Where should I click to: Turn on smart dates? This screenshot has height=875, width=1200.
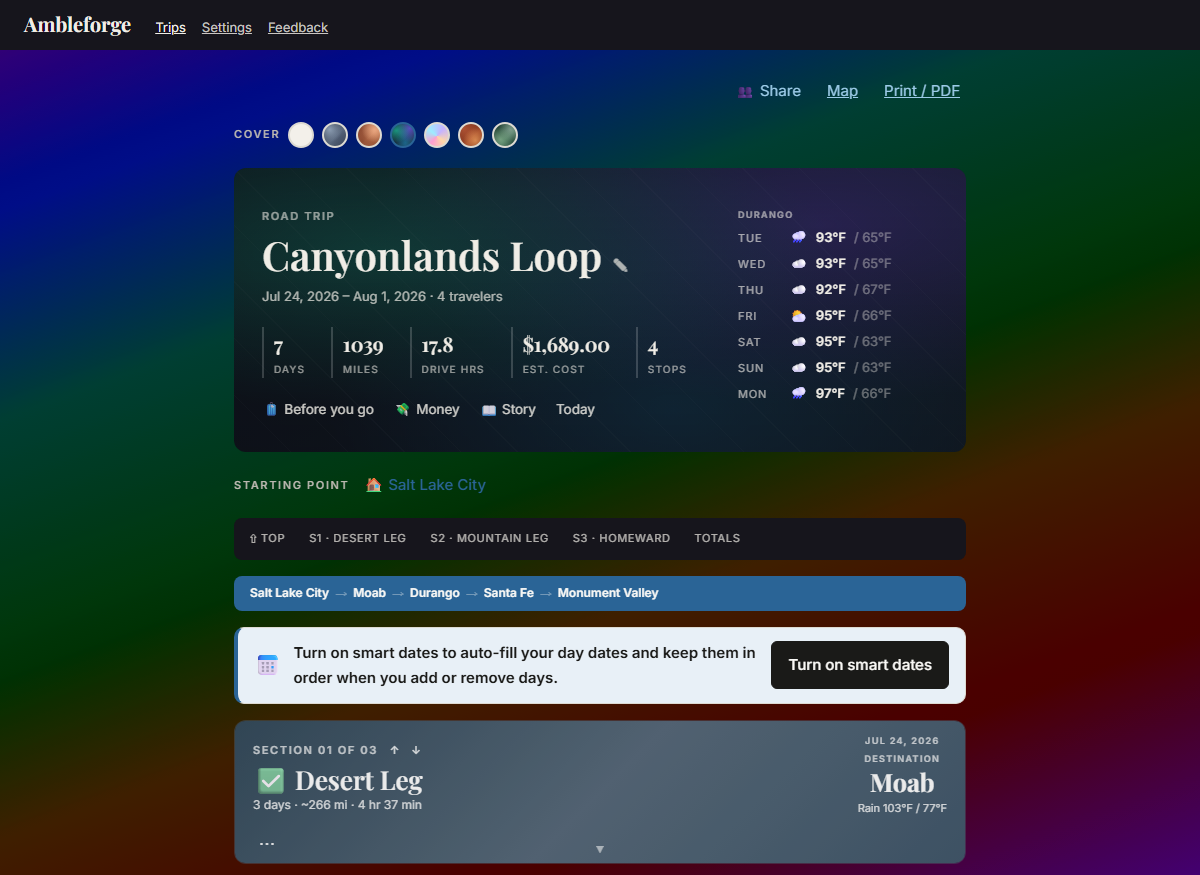click(860, 665)
